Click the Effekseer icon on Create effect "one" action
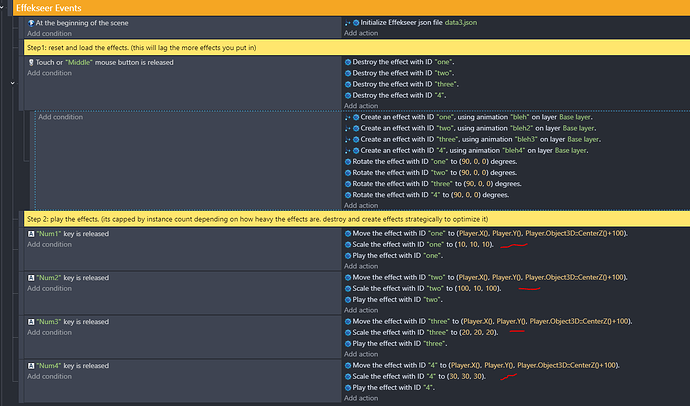The width and height of the screenshot is (690, 406). pos(356,117)
